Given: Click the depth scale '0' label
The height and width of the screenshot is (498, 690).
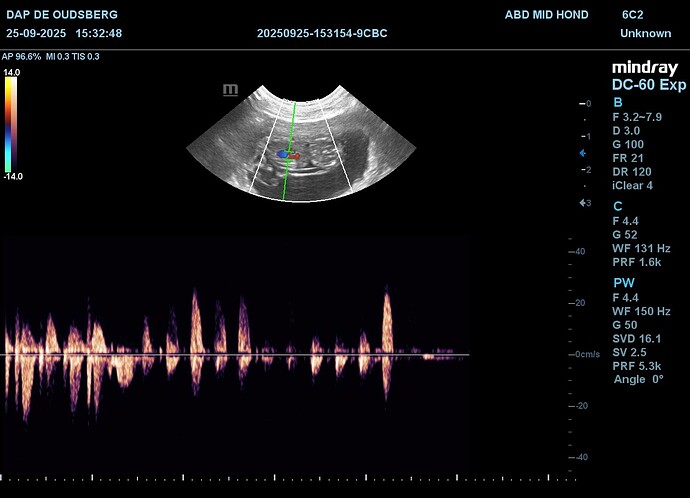Looking at the screenshot, I should [x=588, y=103].
